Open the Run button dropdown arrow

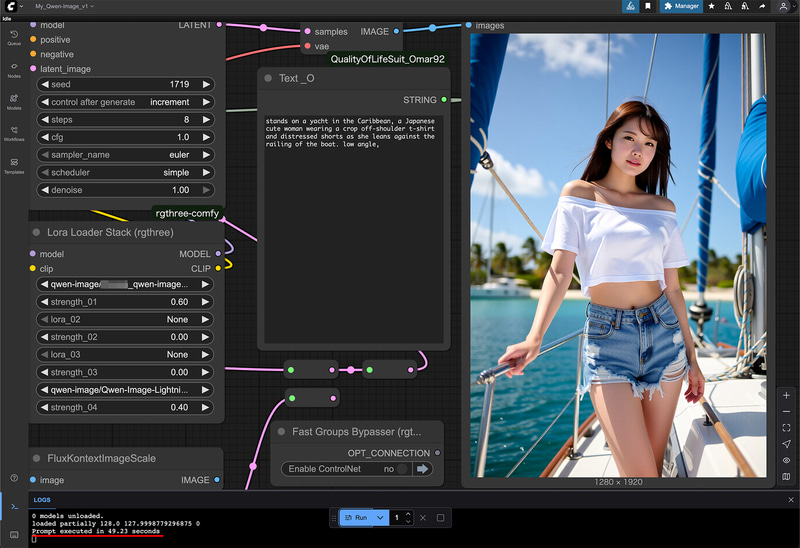380,518
